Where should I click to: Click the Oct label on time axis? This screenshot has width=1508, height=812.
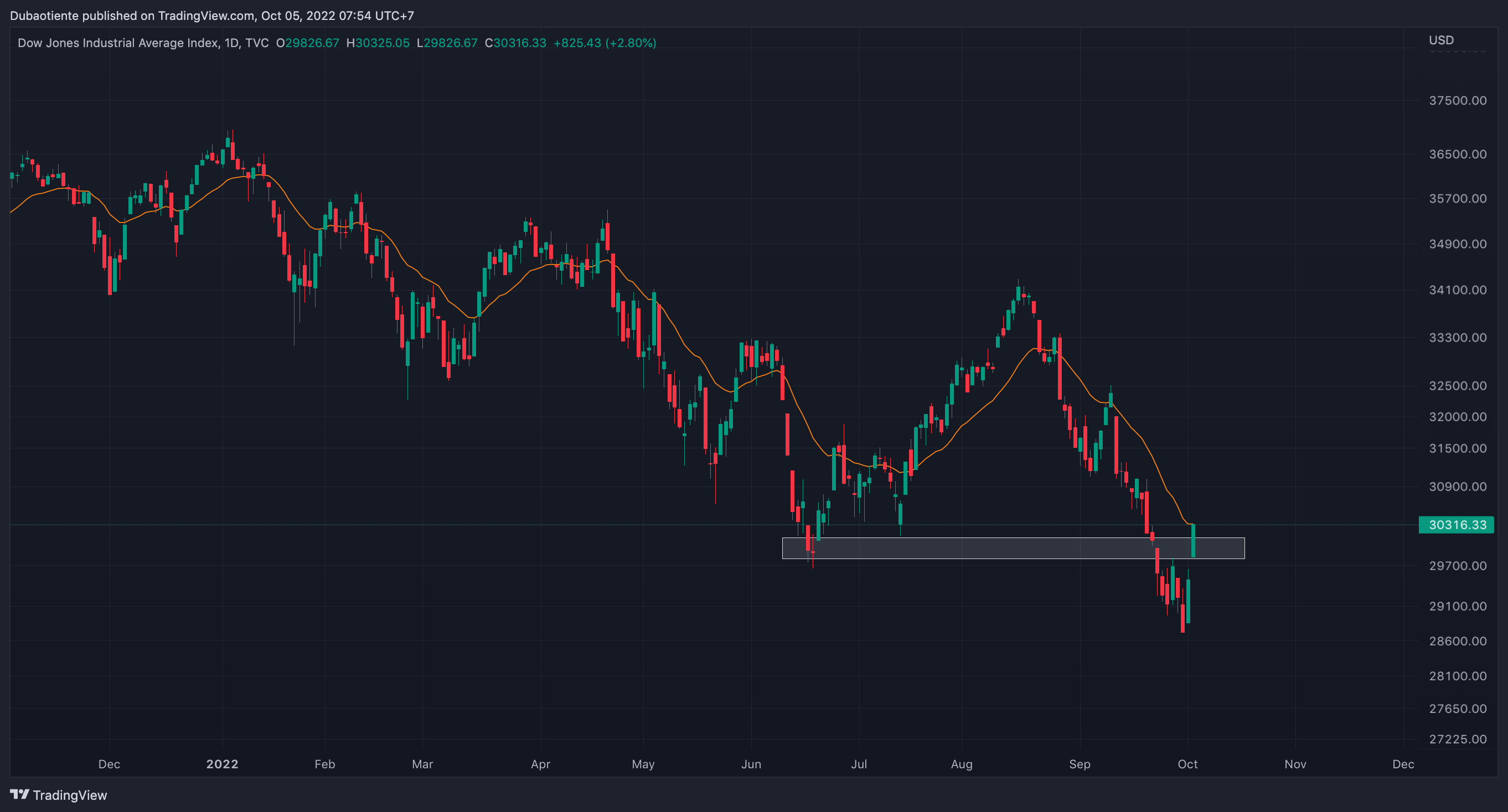(1188, 764)
